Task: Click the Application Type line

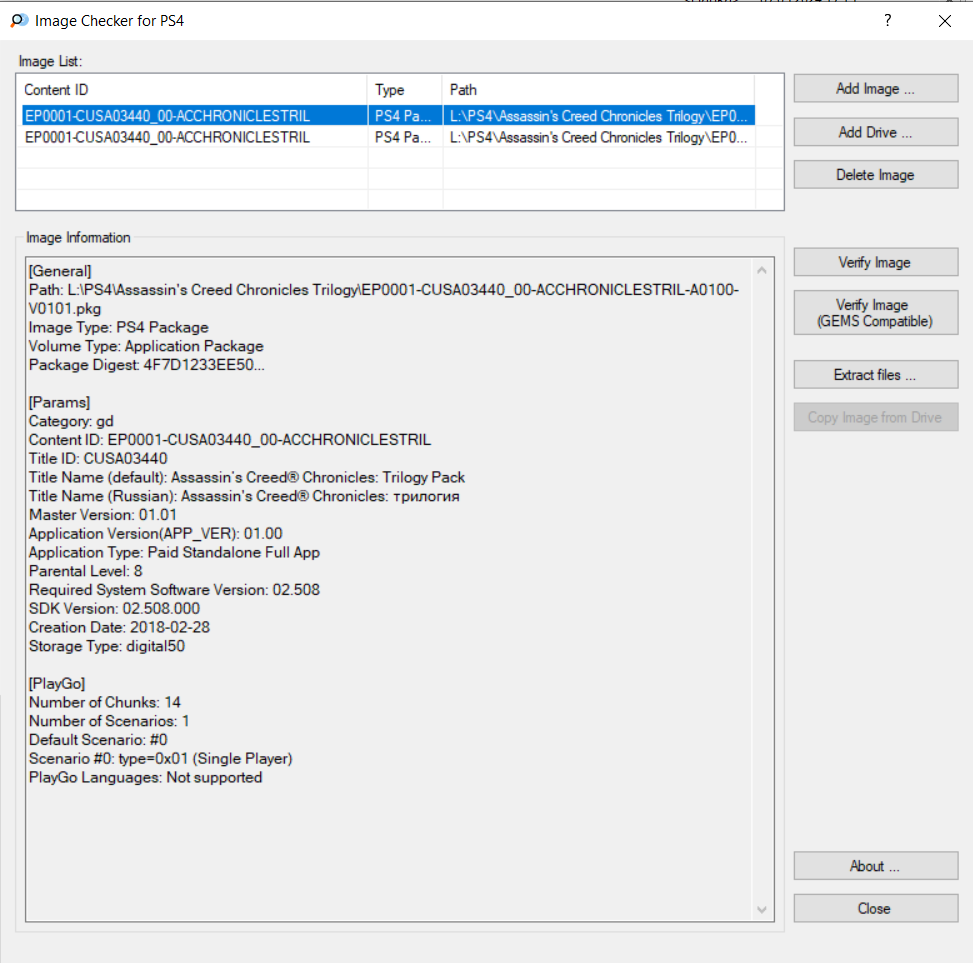Action: 174,552
